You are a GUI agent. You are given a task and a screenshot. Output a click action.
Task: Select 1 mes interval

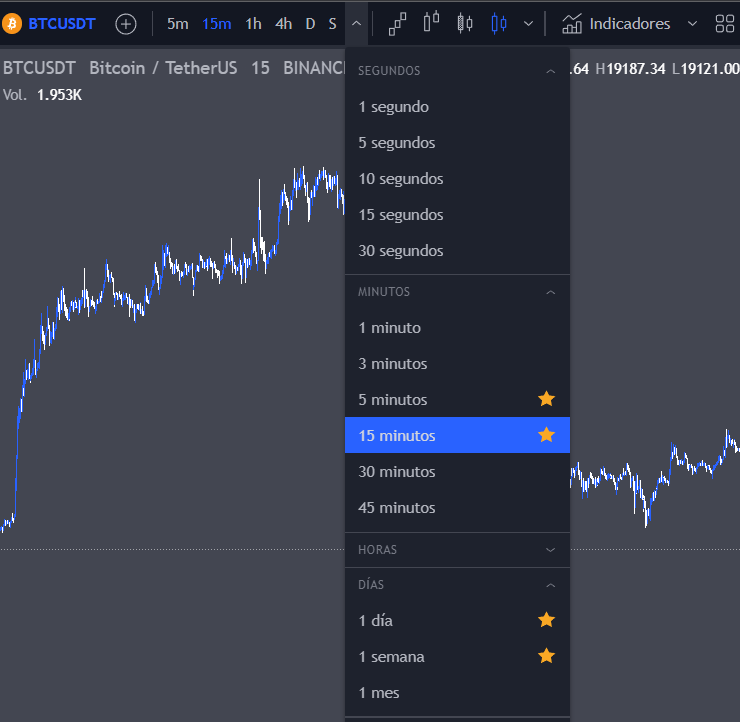pos(457,693)
